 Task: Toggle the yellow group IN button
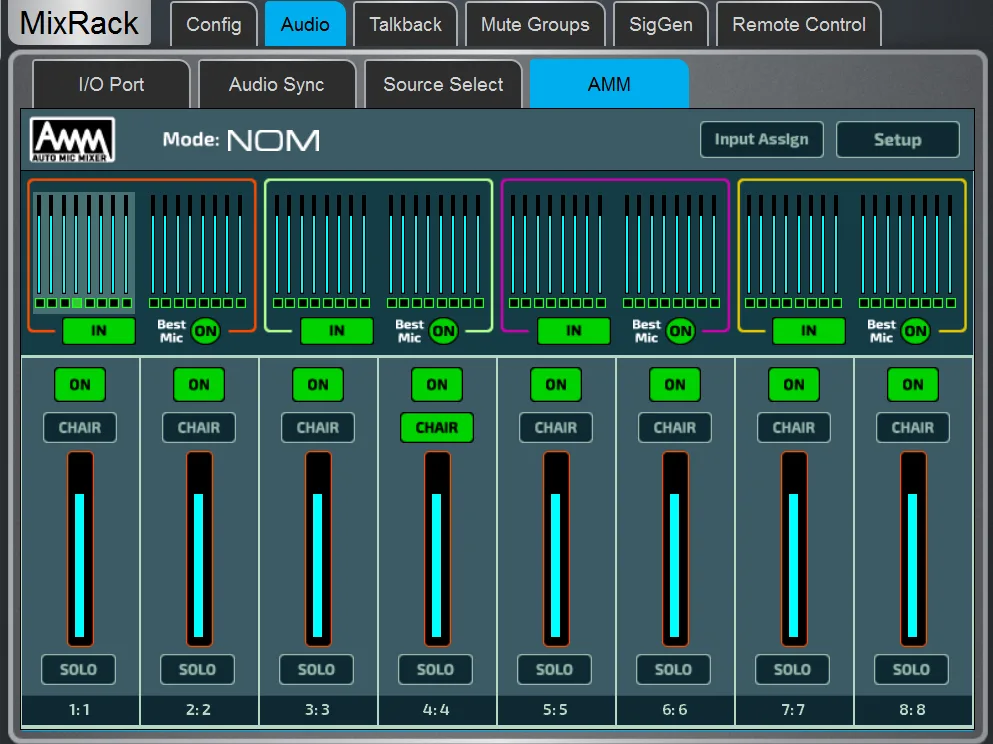coord(809,331)
